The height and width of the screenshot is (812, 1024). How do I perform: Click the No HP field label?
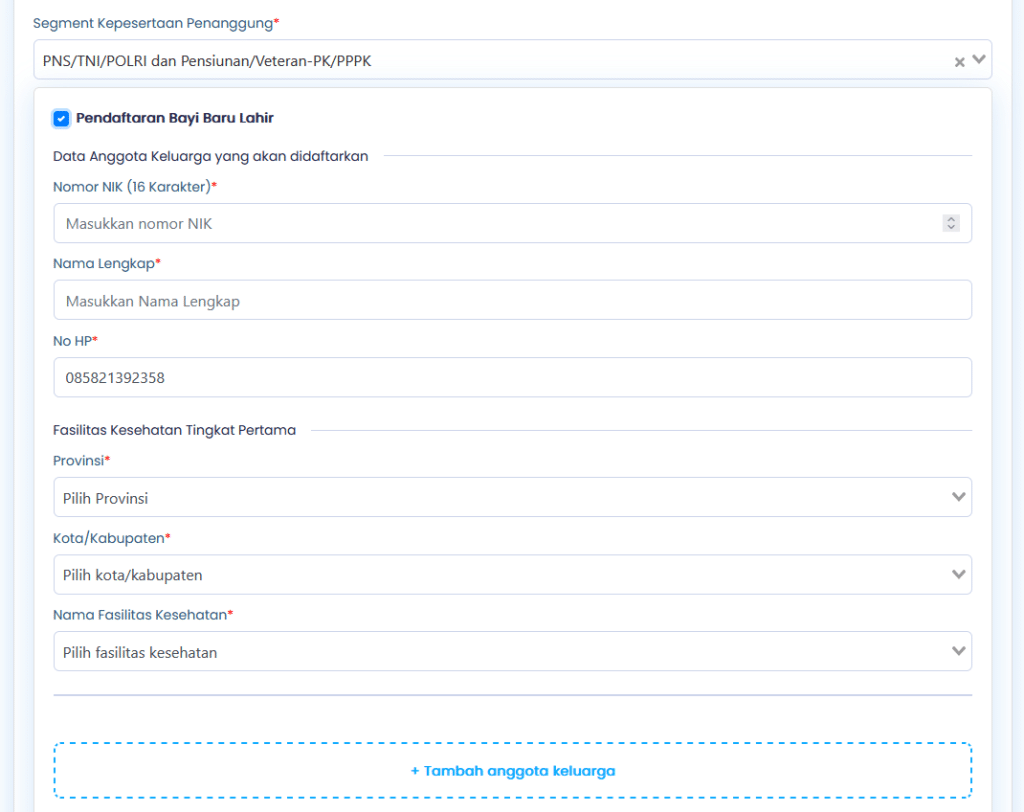pyautogui.click(x=75, y=341)
